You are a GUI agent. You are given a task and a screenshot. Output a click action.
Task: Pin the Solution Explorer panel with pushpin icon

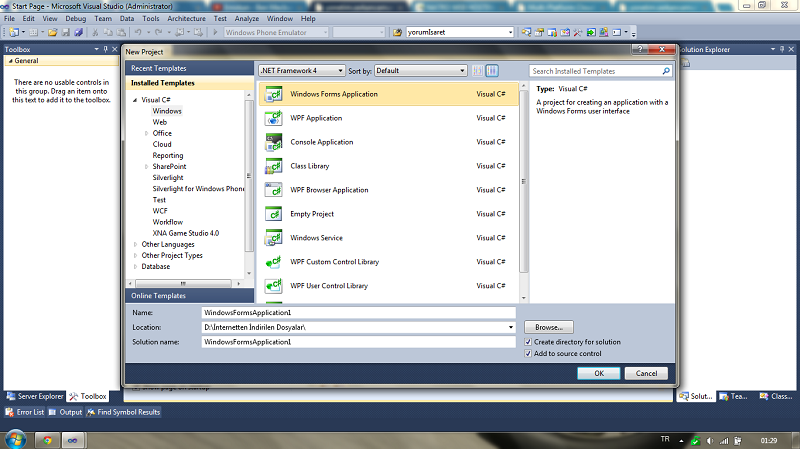click(x=782, y=49)
